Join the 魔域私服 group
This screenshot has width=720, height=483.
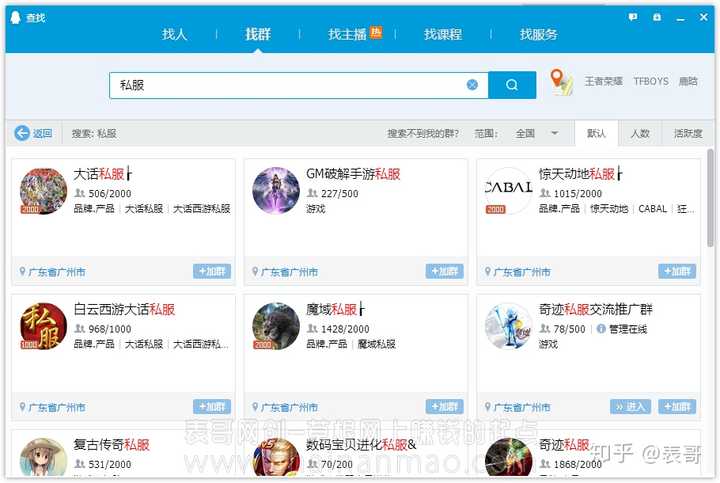point(444,407)
